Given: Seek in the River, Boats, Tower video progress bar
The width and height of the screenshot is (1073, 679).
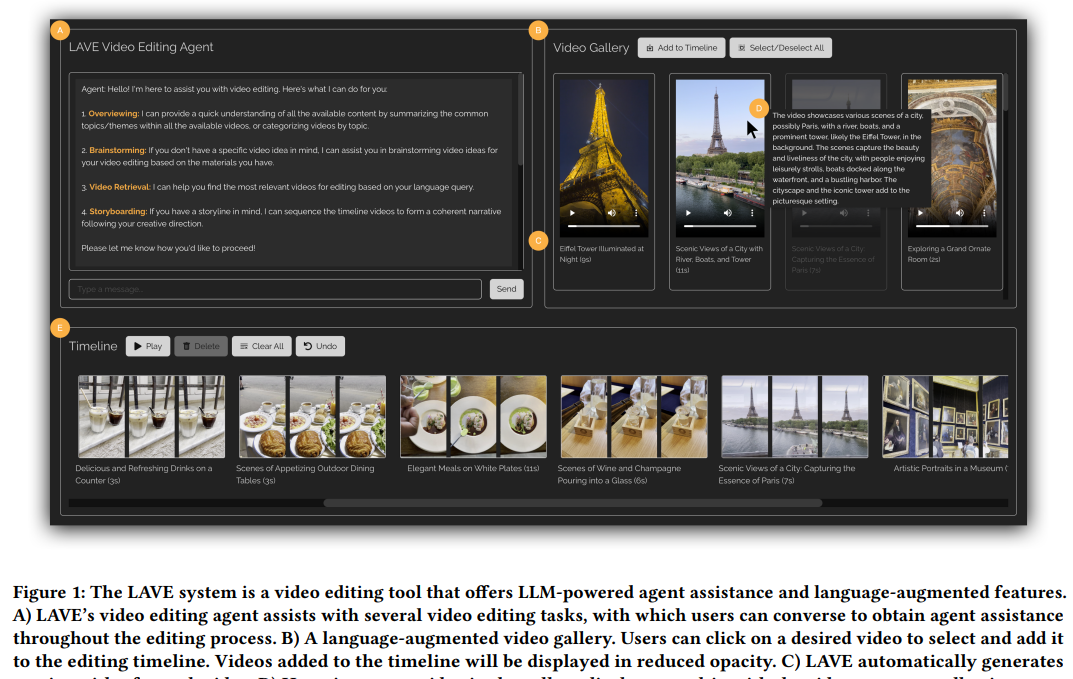Looking at the screenshot, I should [x=720, y=225].
